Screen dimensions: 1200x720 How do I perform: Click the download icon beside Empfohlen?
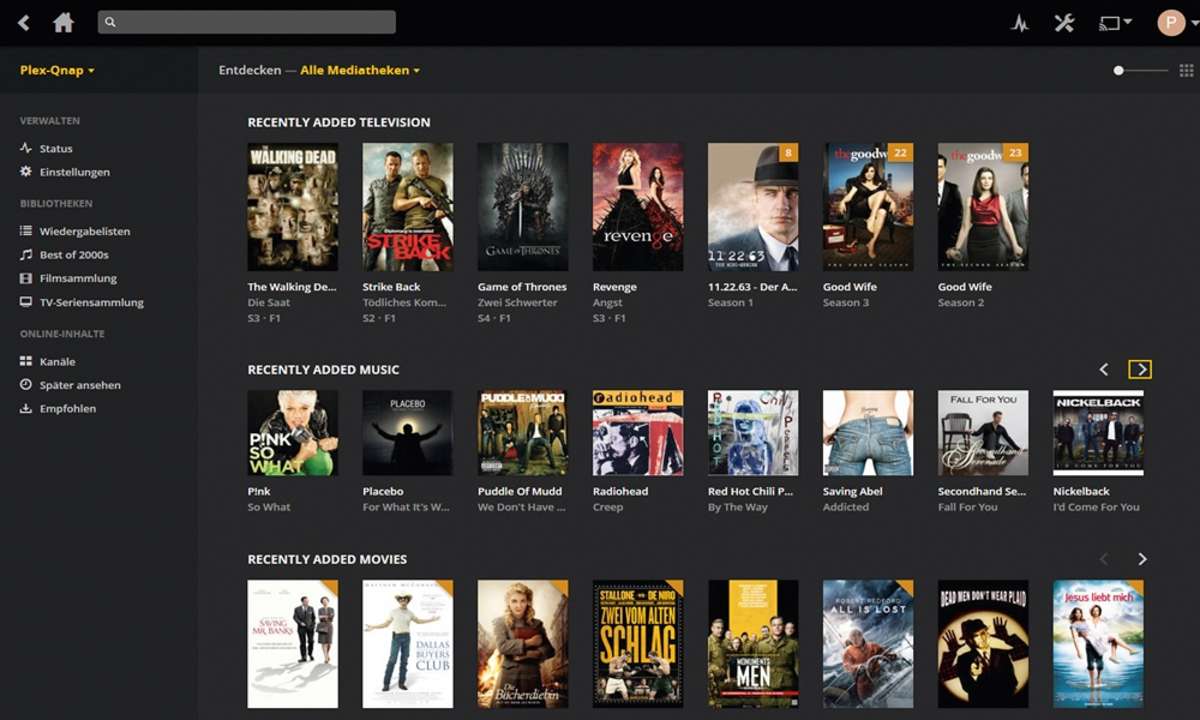point(26,409)
